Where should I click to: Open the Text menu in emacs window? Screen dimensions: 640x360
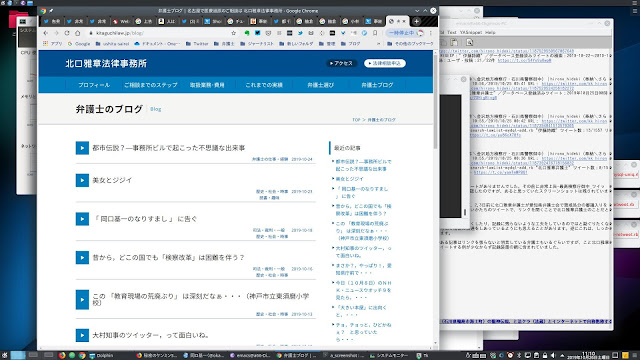click(451, 32)
